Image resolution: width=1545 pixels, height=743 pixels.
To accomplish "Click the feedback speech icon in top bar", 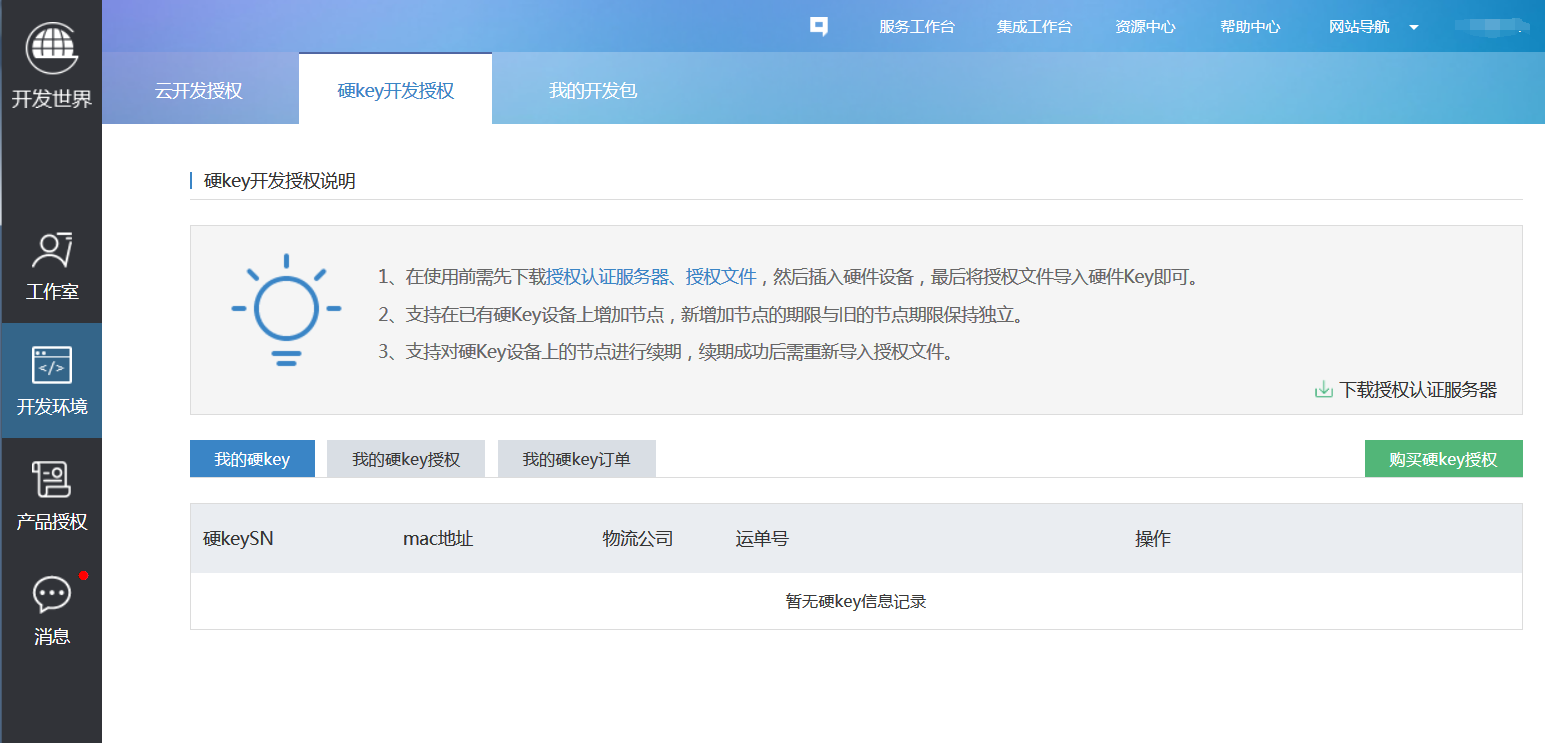I will [x=819, y=27].
